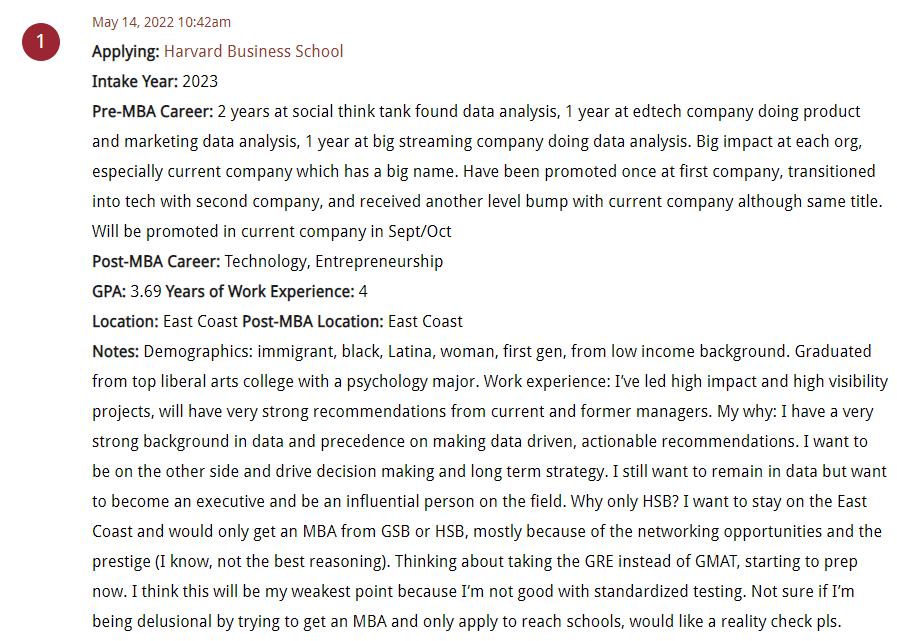Click the bold GPA label
The image size is (897, 641).
[x=109, y=292]
